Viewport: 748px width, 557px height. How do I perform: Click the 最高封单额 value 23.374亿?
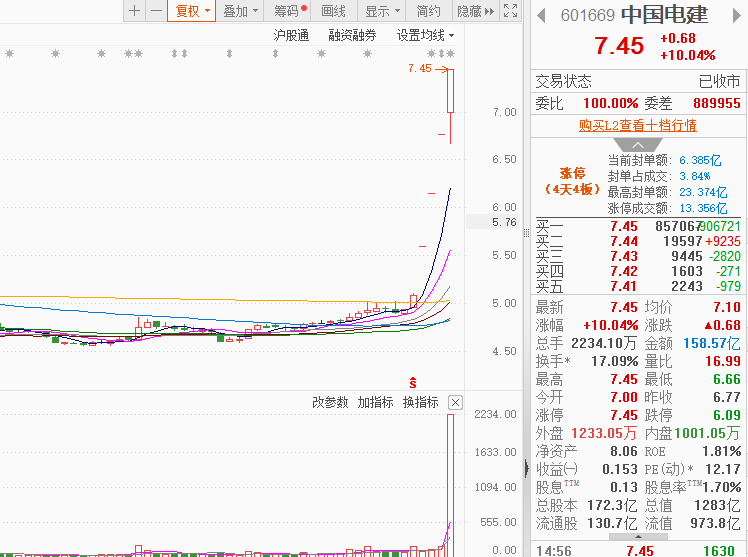[x=703, y=193]
